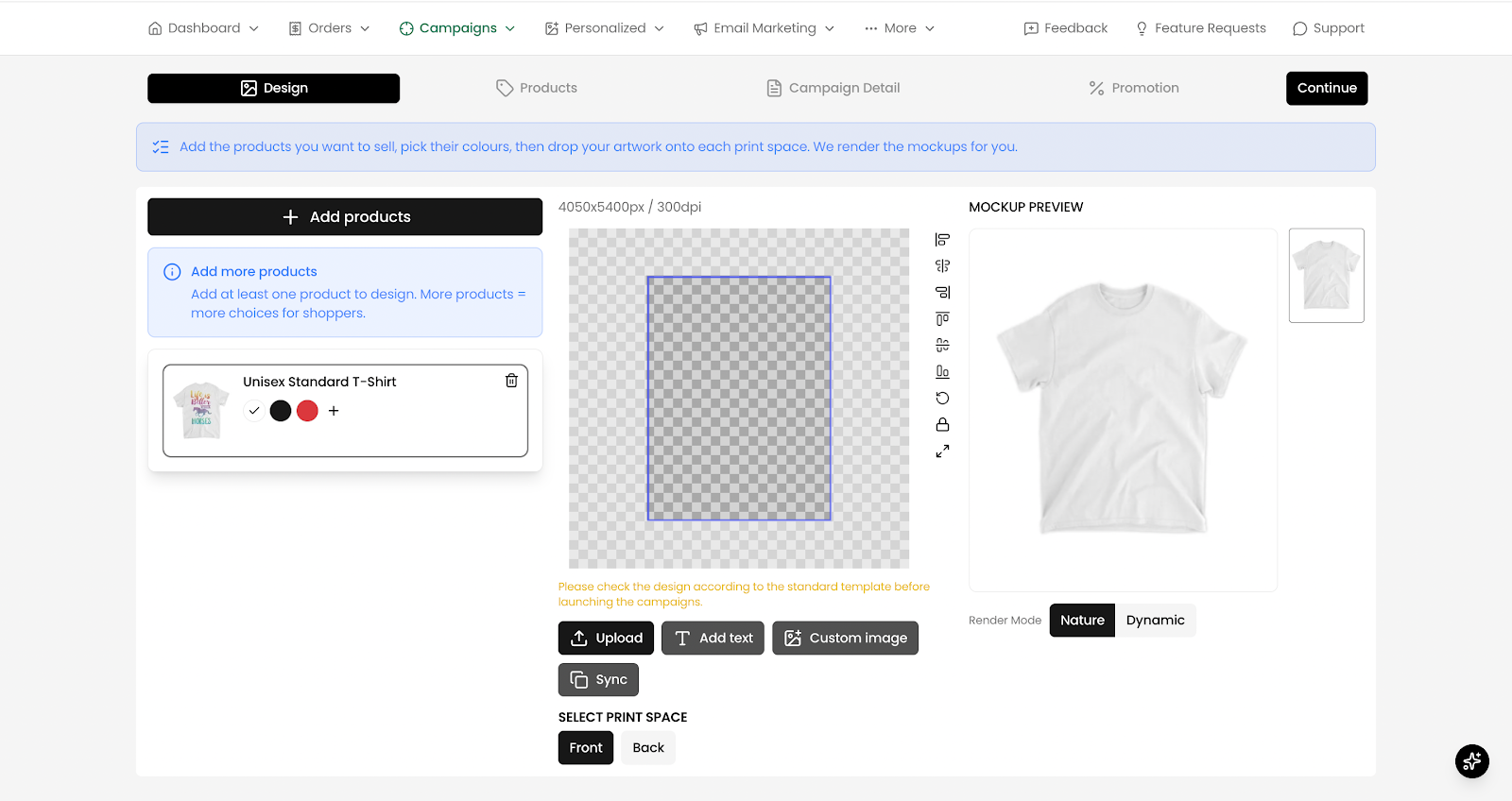Click the expand fullscreen arrows icon
Viewport: 1512px width, 801px height.
942,452
